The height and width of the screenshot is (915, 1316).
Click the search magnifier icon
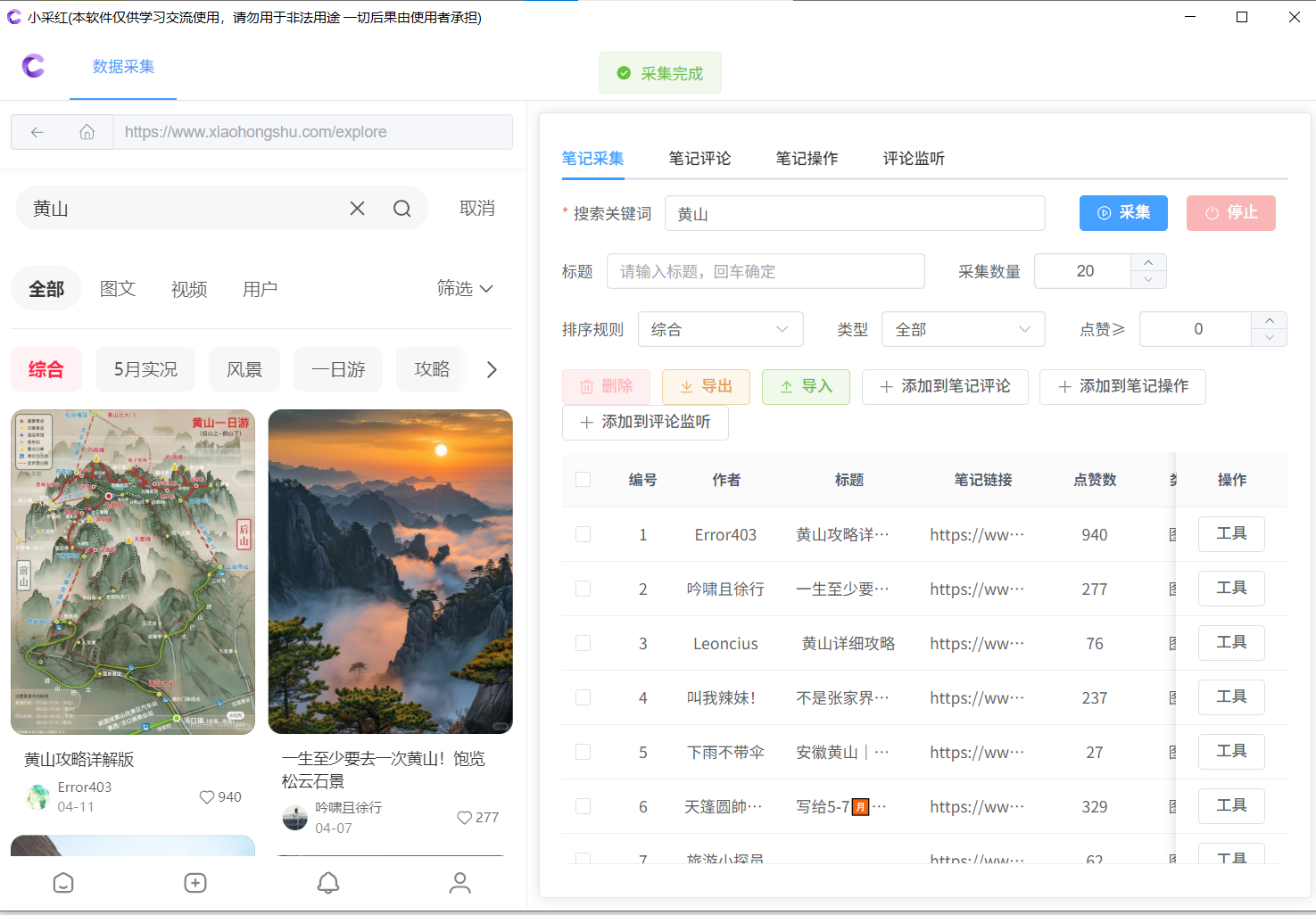click(x=402, y=208)
